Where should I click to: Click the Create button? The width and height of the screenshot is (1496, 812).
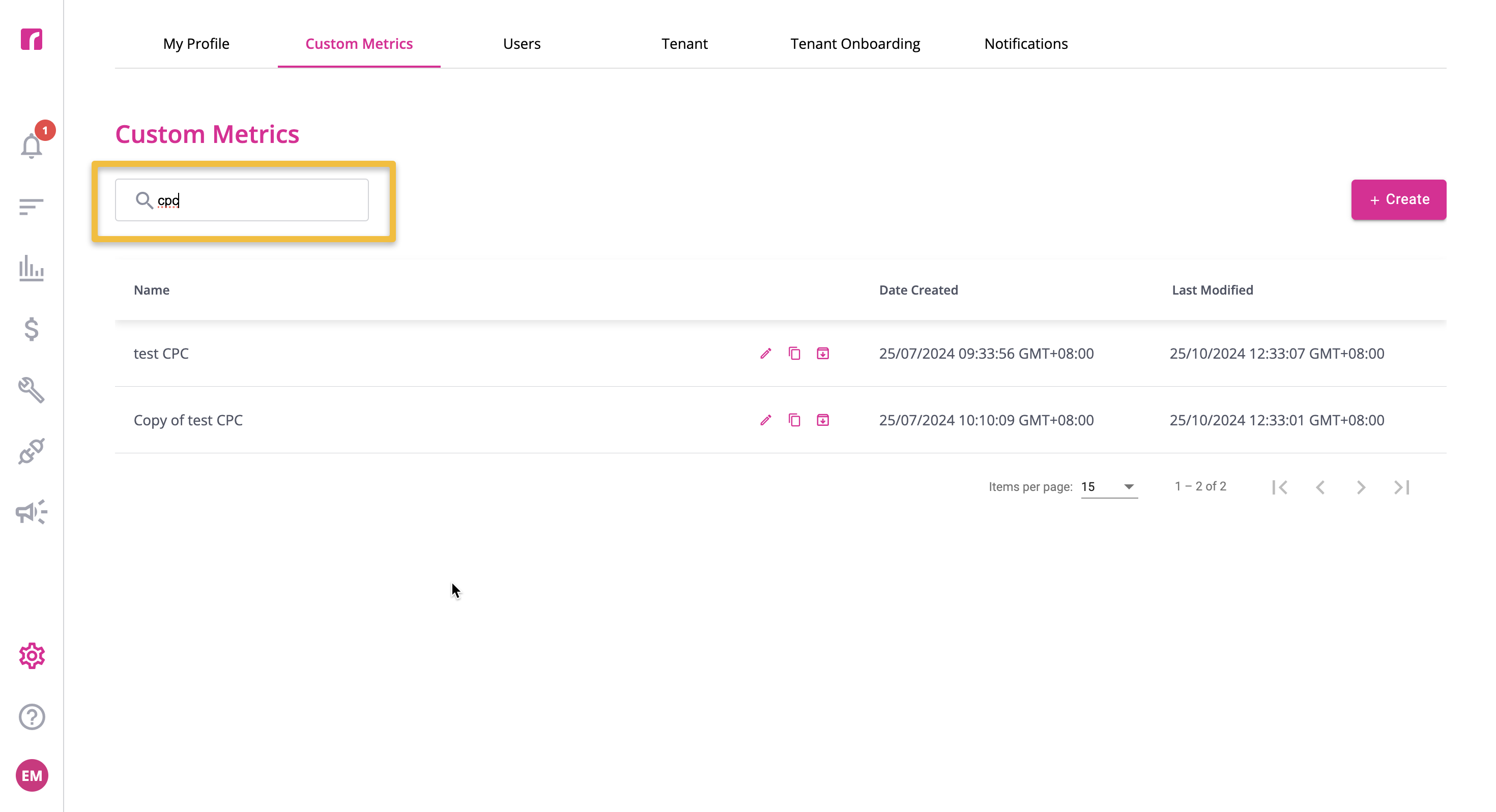tap(1398, 199)
